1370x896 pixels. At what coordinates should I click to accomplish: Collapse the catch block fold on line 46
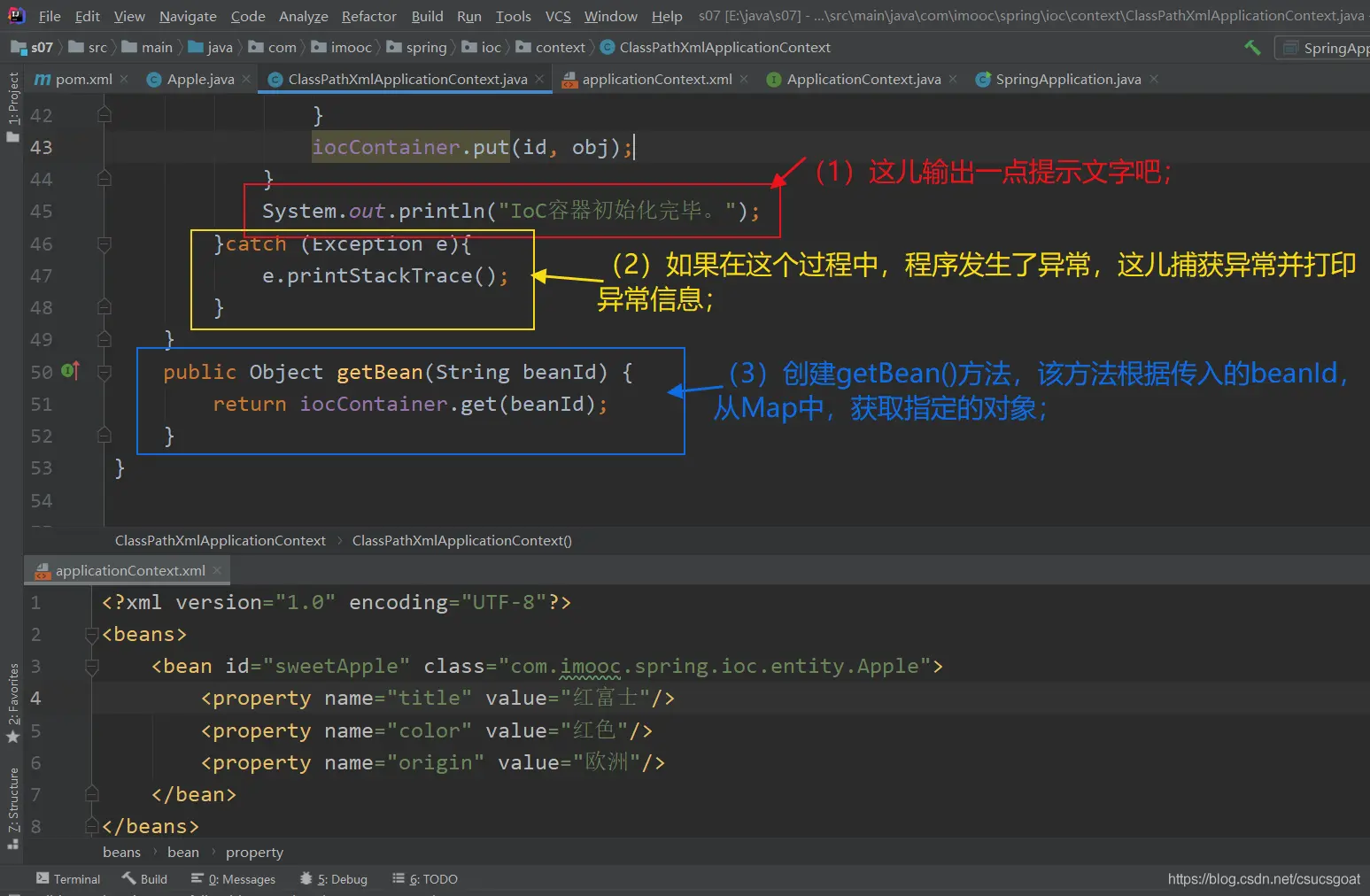[x=104, y=244]
